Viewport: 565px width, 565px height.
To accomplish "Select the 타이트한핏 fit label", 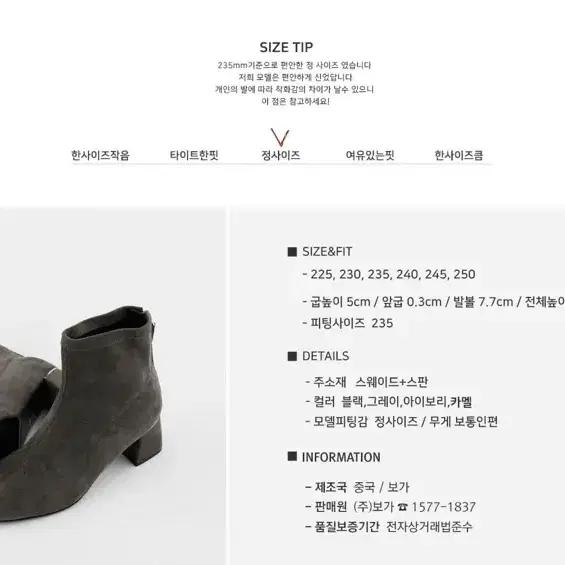I will coord(194,155).
